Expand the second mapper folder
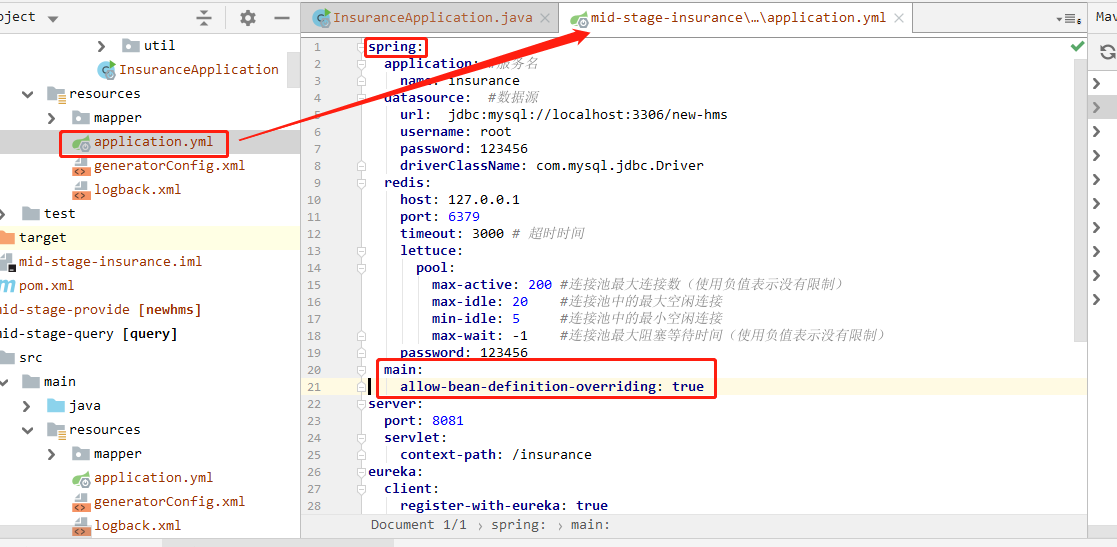 pyautogui.click(x=51, y=454)
